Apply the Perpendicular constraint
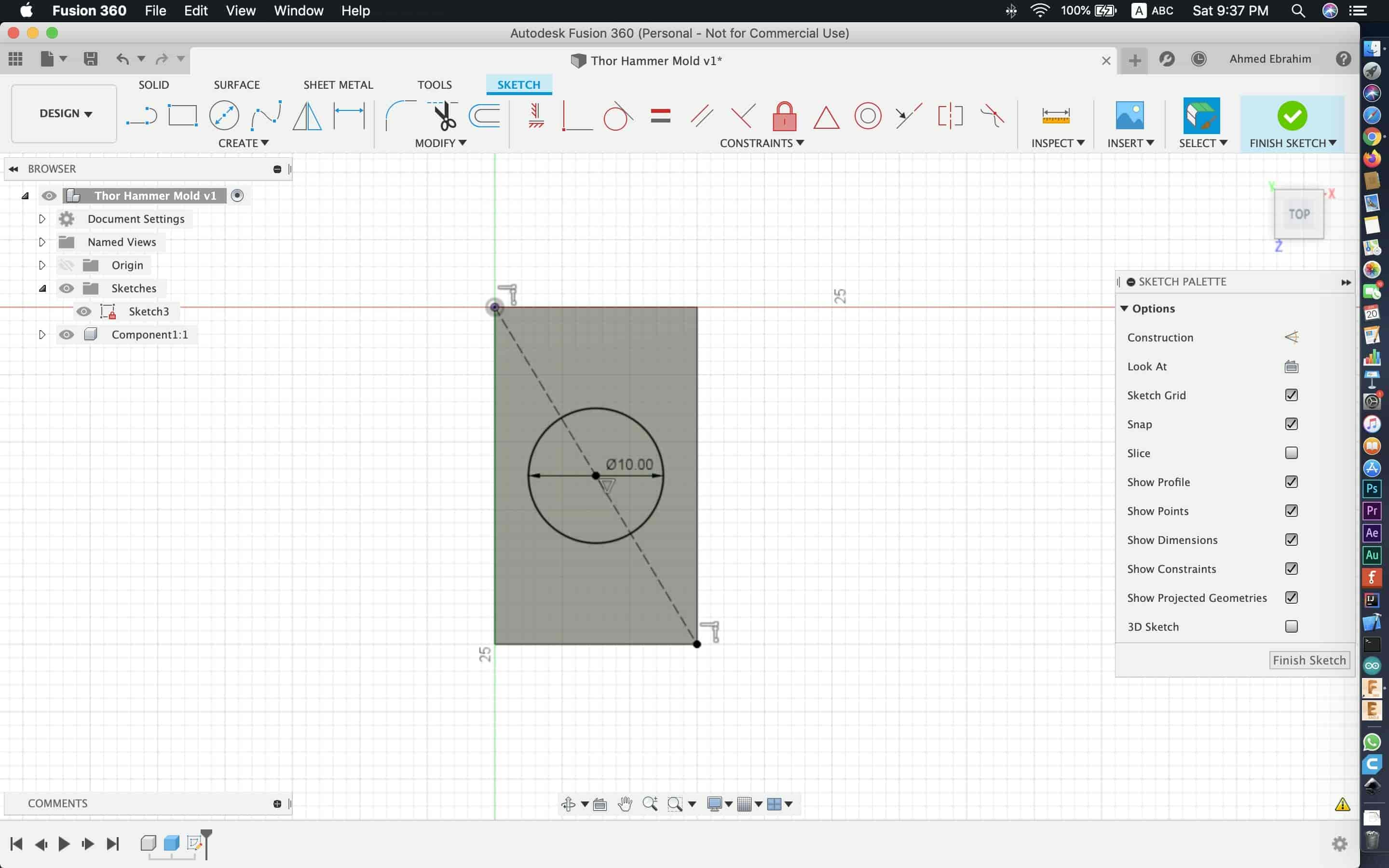 pos(743,116)
